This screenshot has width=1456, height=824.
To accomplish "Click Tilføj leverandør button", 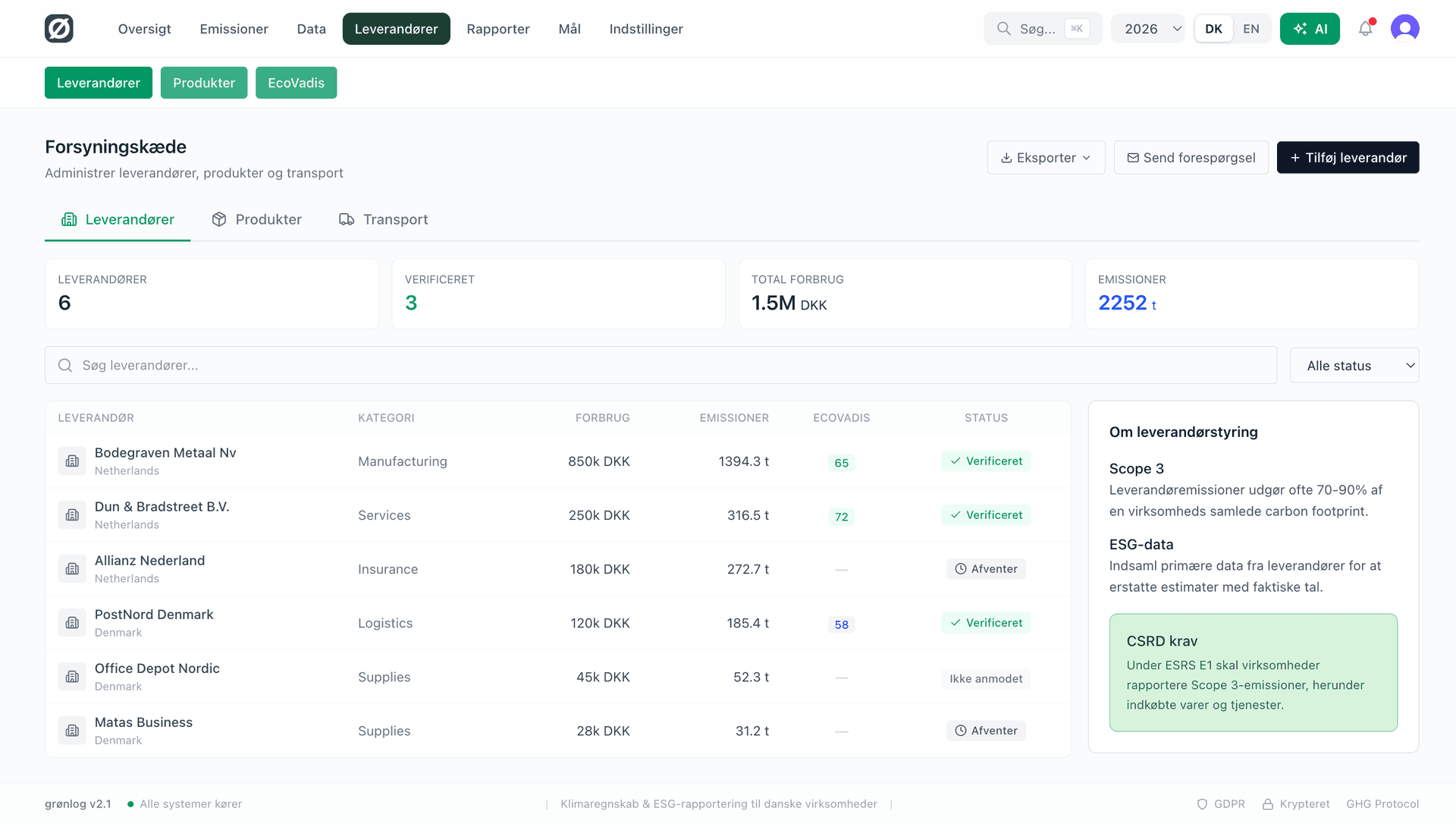I will [x=1348, y=158].
